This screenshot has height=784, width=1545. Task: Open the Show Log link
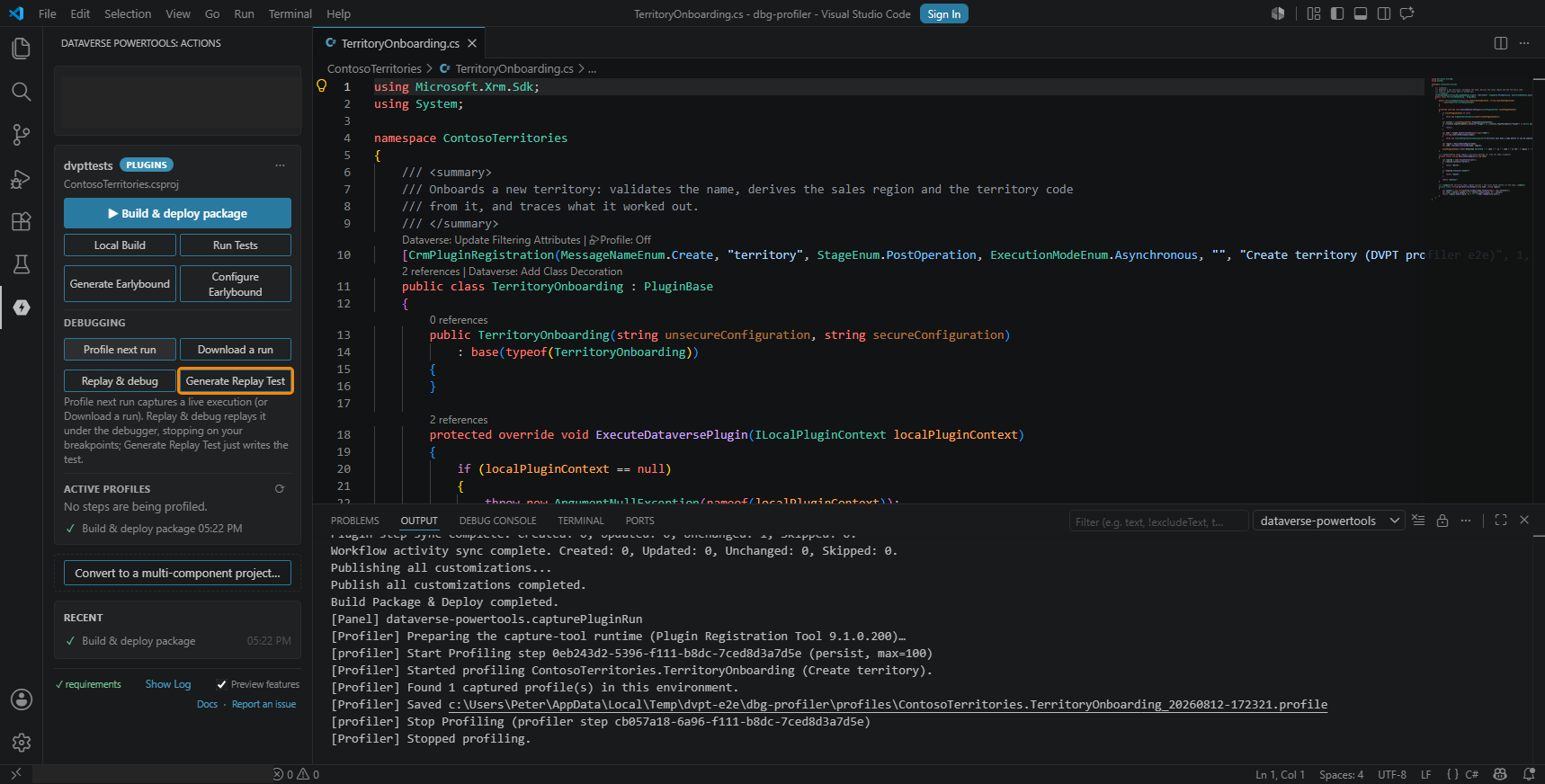[x=168, y=684]
